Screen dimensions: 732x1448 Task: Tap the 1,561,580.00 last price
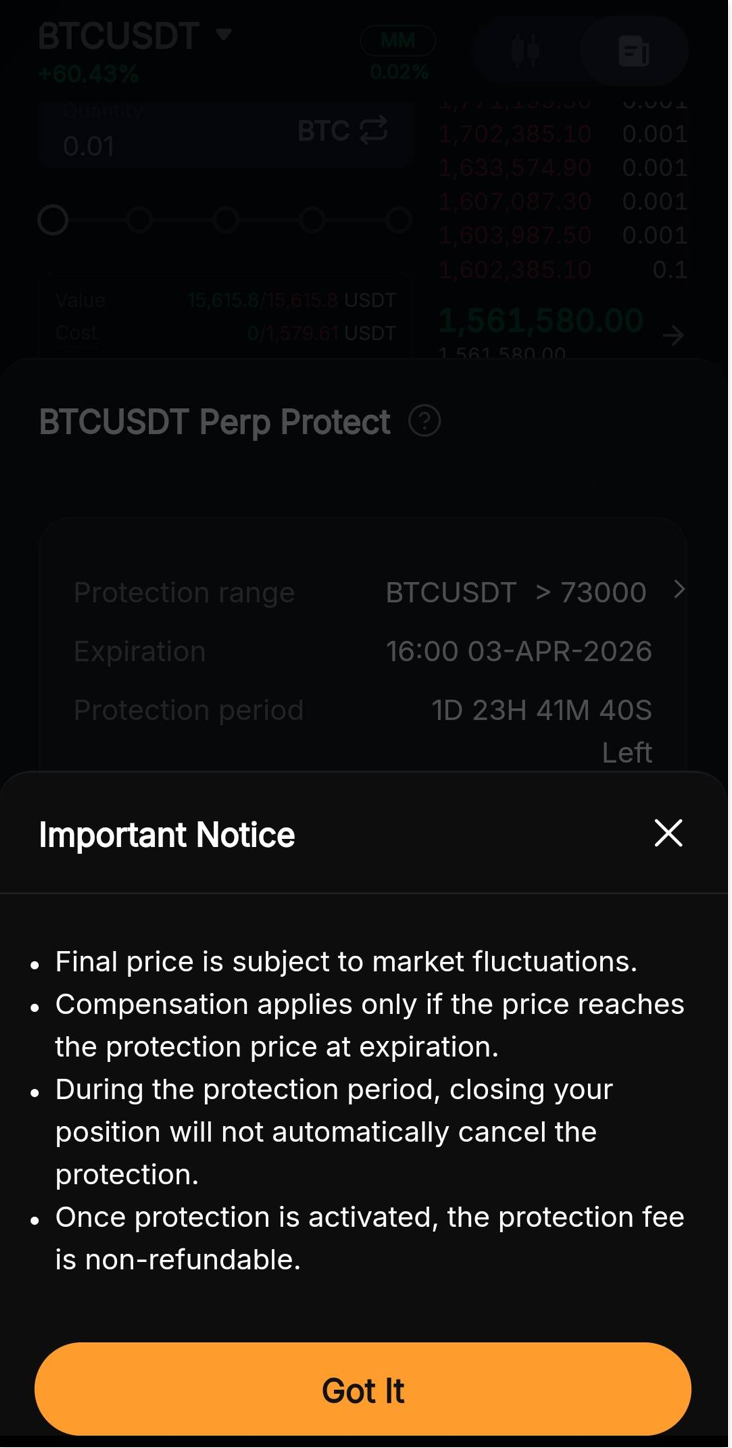pos(541,320)
